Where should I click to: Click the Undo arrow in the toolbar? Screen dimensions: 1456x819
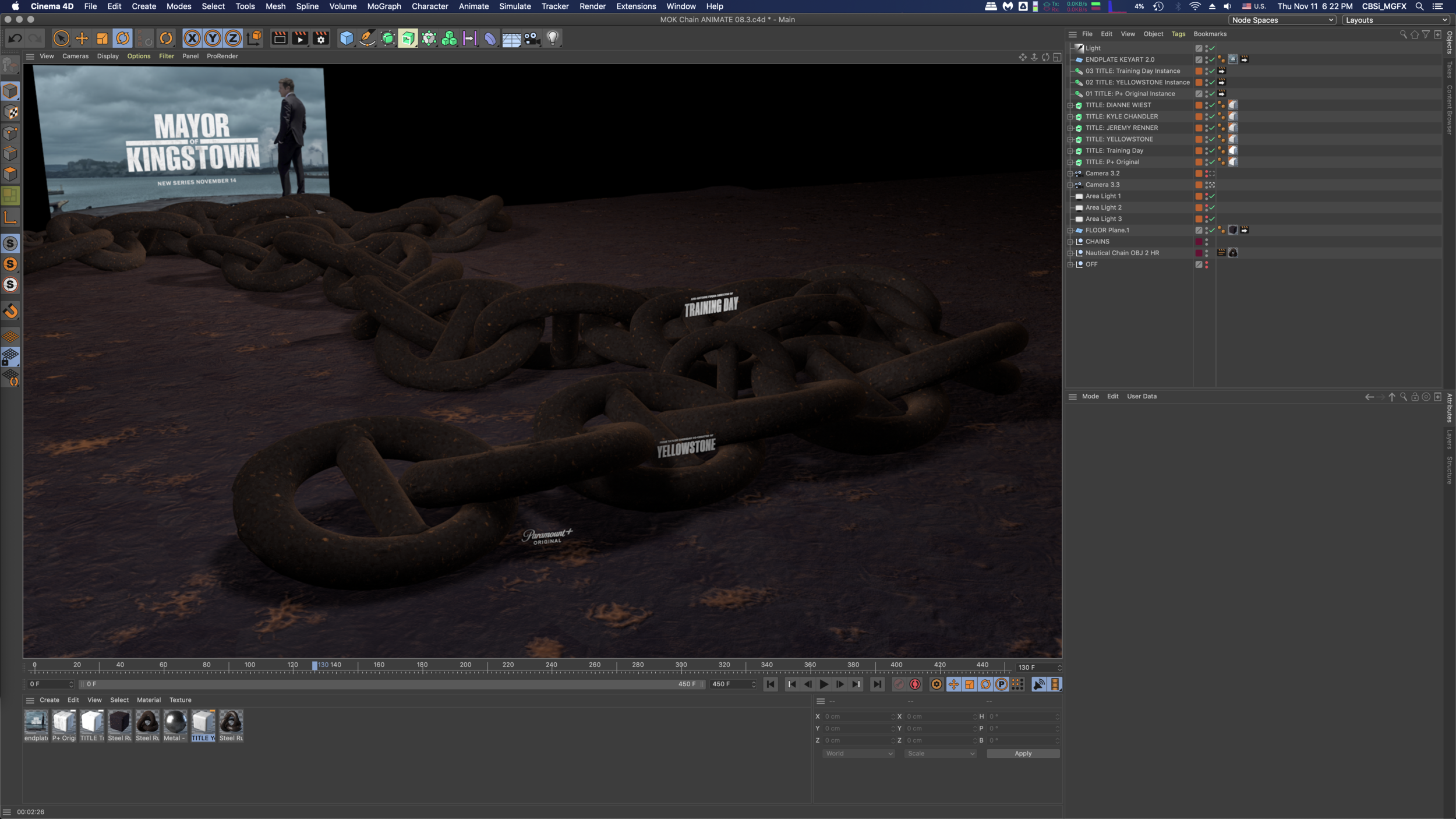click(x=15, y=38)
